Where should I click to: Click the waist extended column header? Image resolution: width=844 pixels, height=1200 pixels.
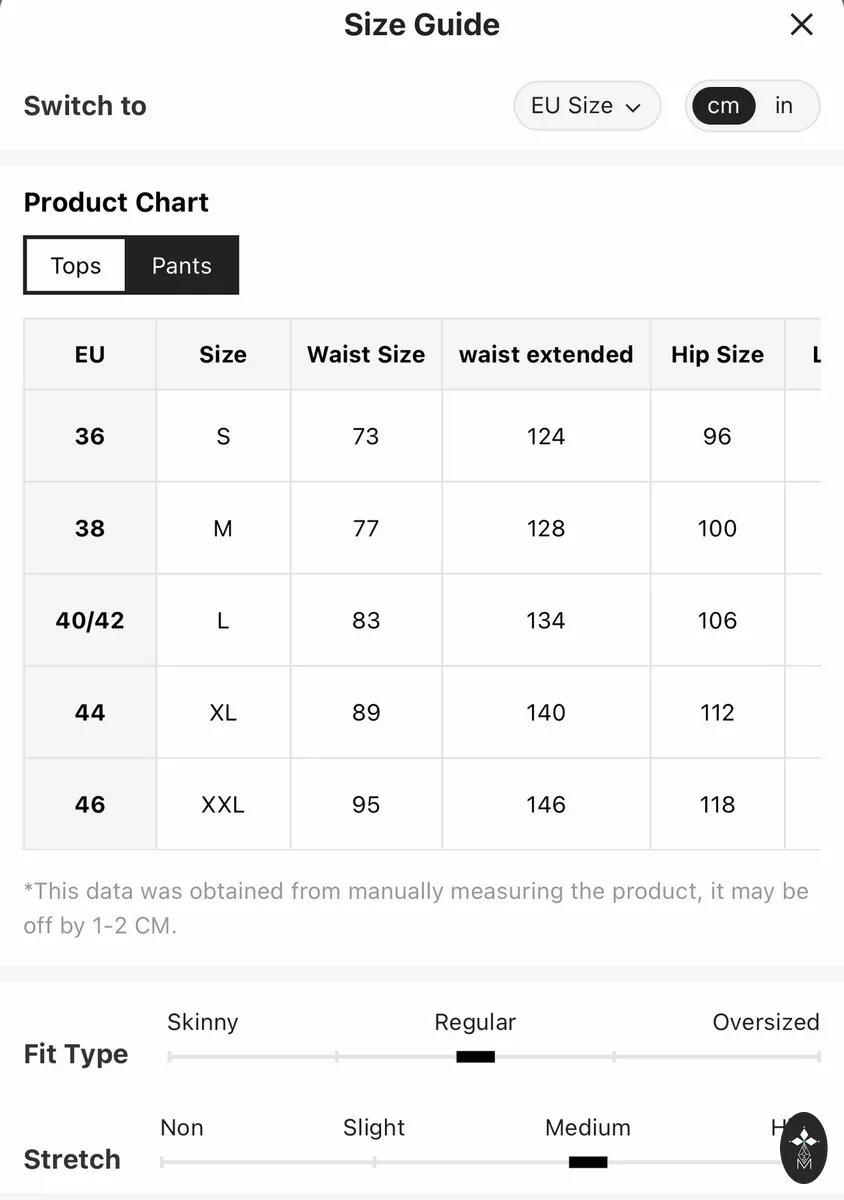(546, 354)
